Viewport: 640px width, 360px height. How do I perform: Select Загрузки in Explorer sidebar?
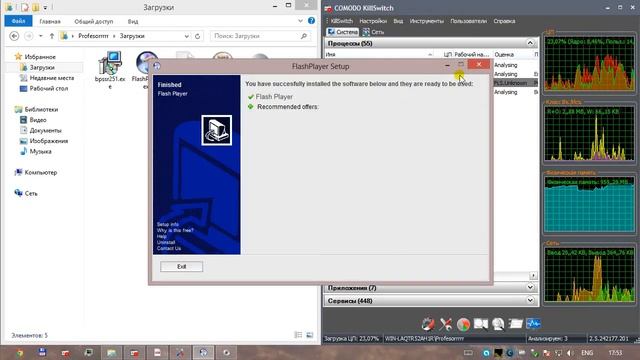pos(42,67)
